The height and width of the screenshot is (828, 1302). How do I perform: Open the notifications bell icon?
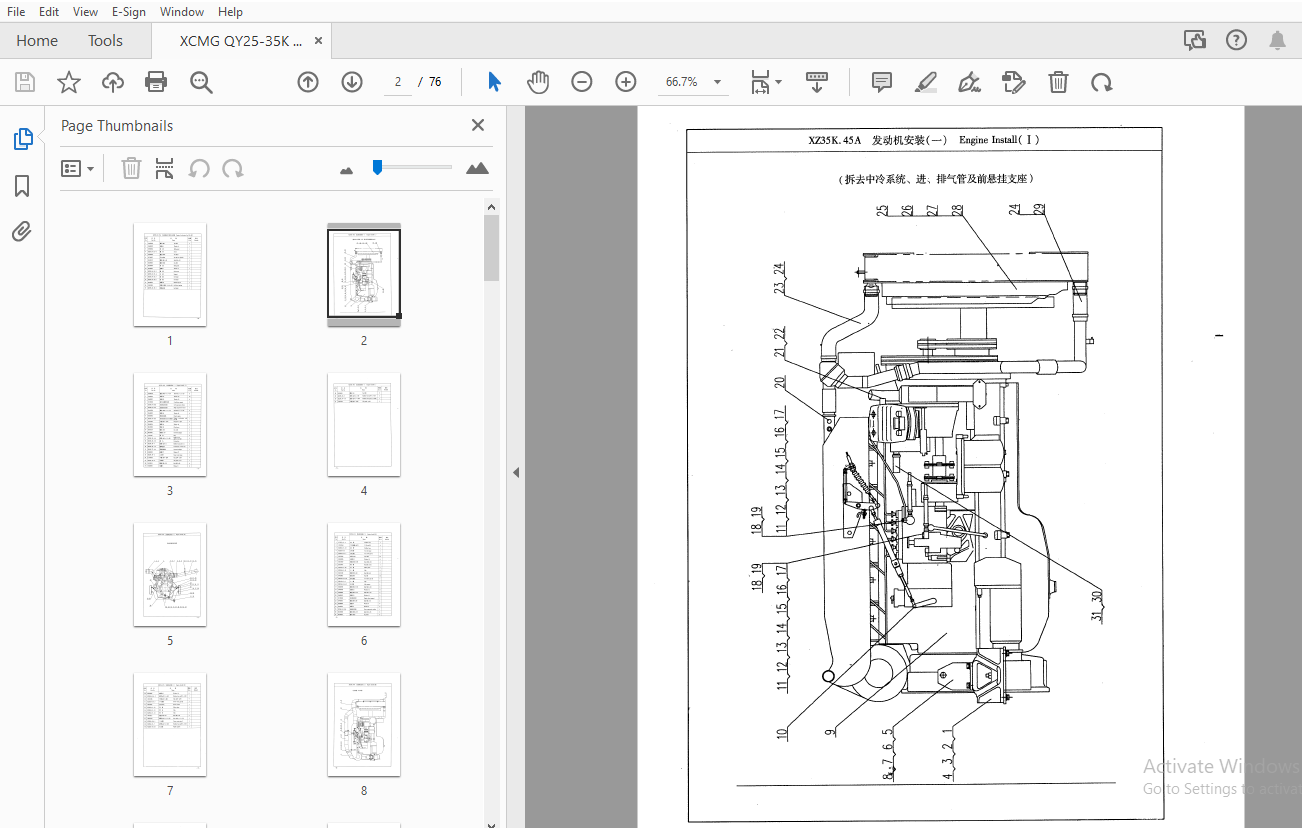[x=1278, y=41]
